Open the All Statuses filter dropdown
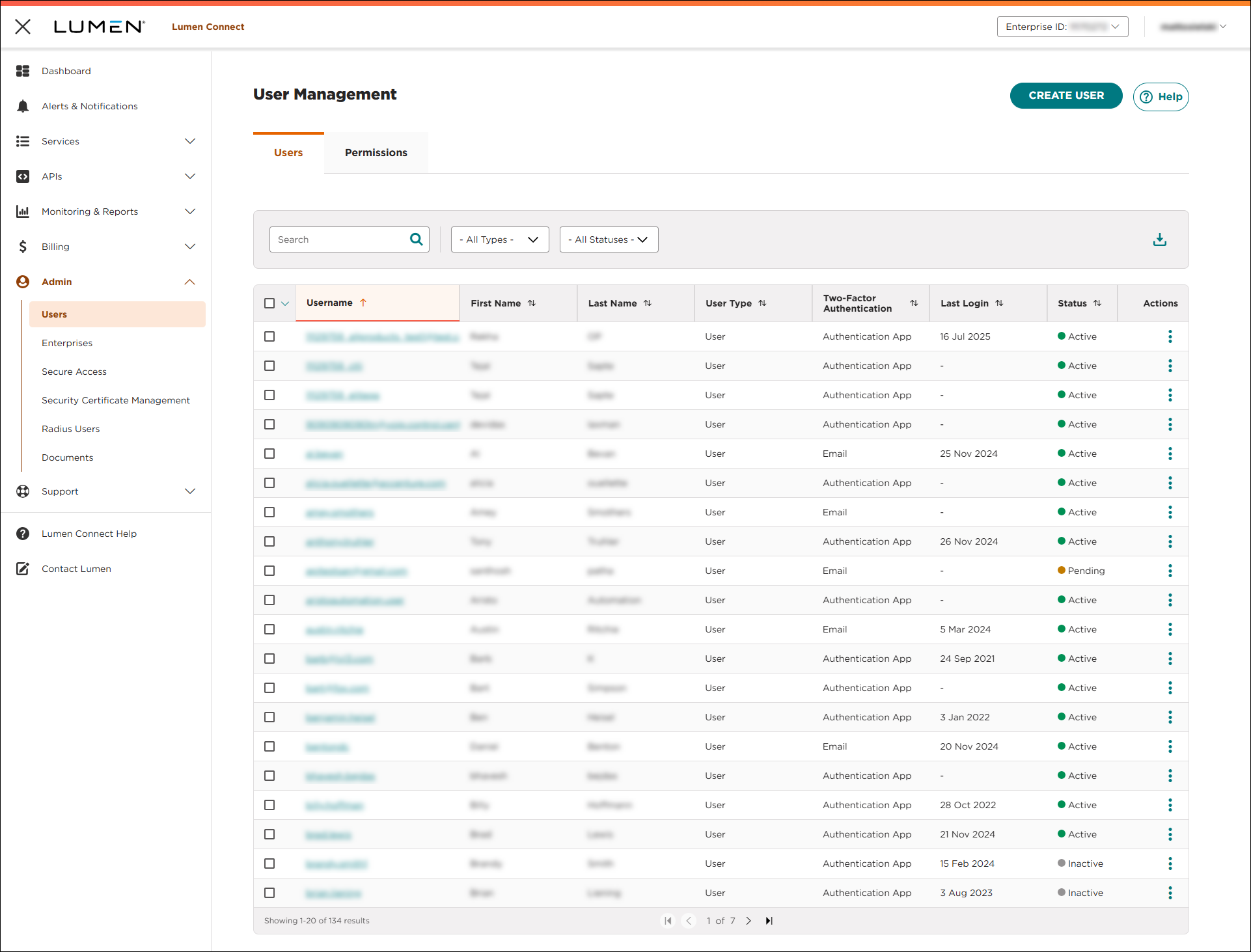 click(608, 239)
